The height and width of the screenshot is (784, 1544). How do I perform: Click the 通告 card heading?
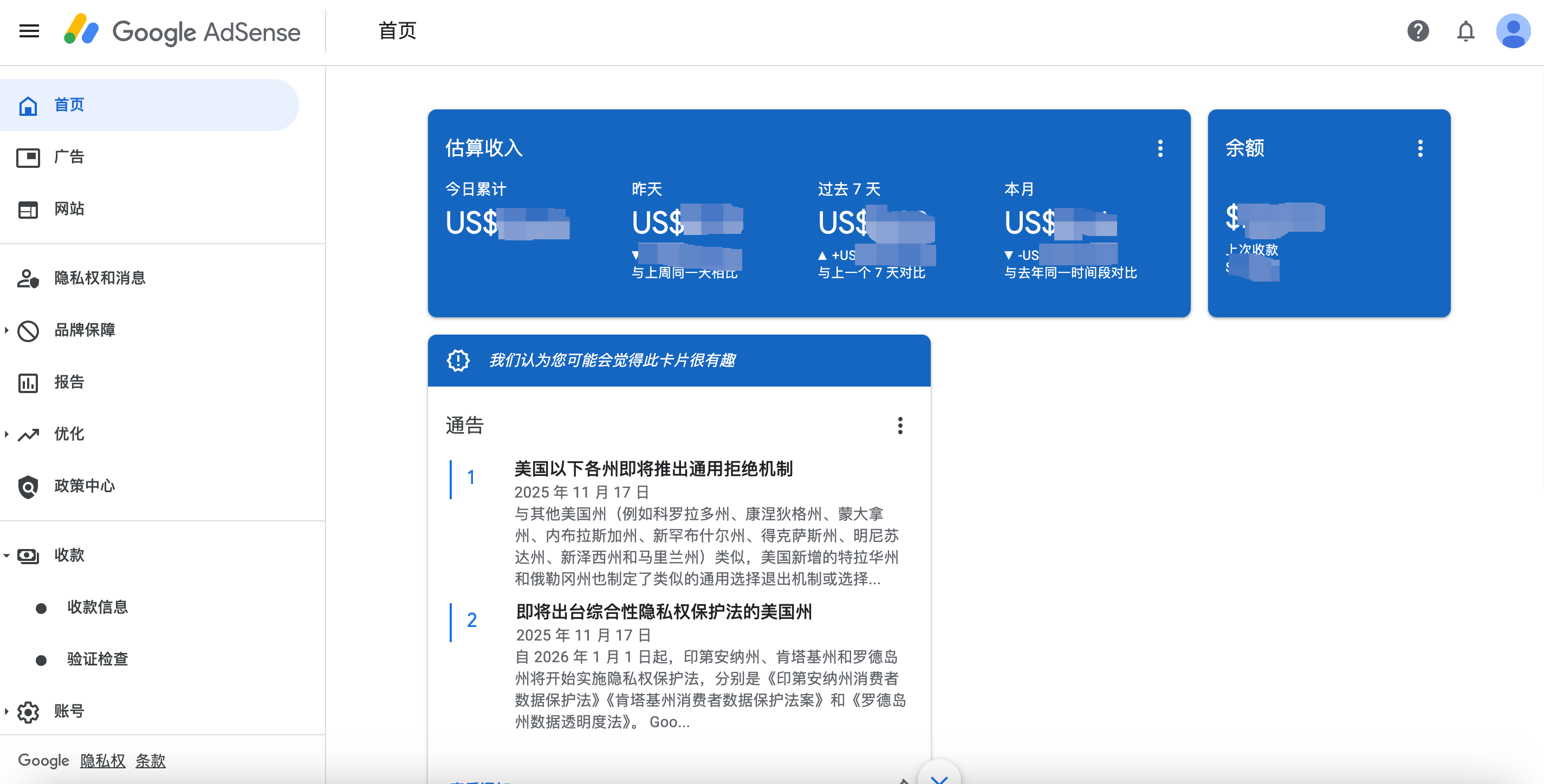(464, 425)
